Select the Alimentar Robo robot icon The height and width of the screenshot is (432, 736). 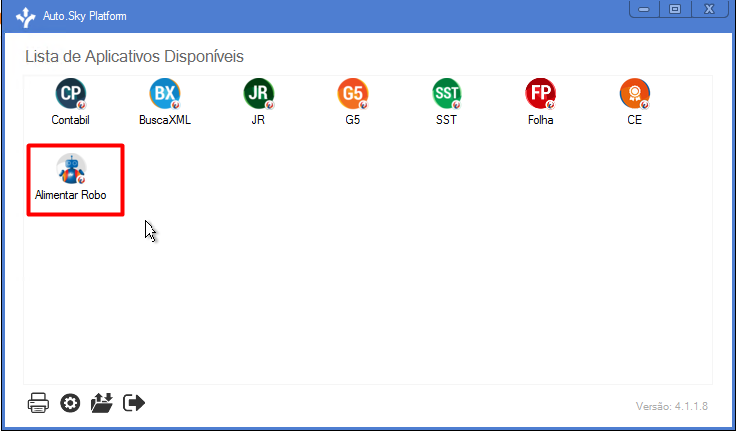pyautogui.click(x=71, y=169)
